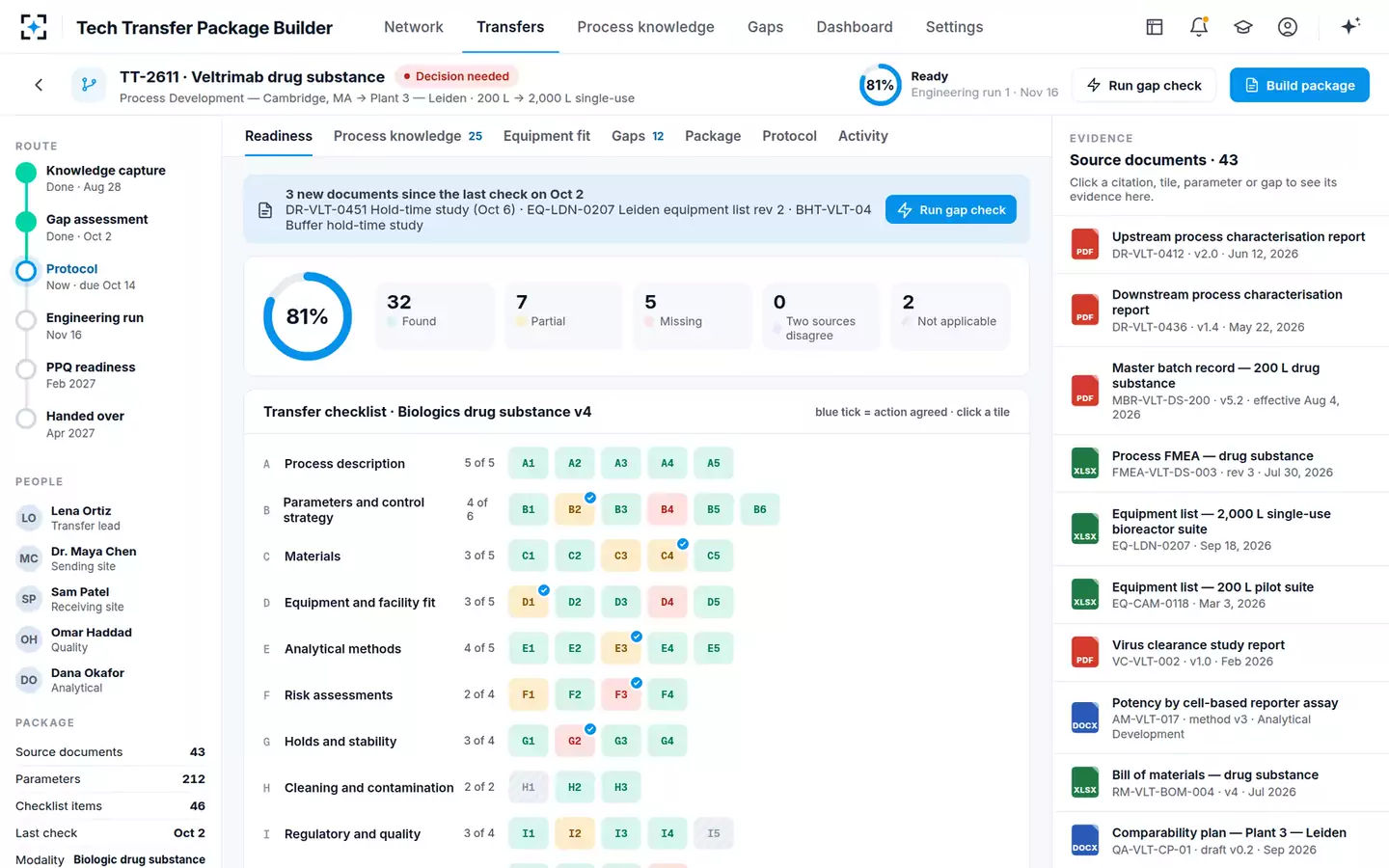Click tile C4 with blue tick
The height and width of the screenshot is (868, 1389).
click(667, 556)
